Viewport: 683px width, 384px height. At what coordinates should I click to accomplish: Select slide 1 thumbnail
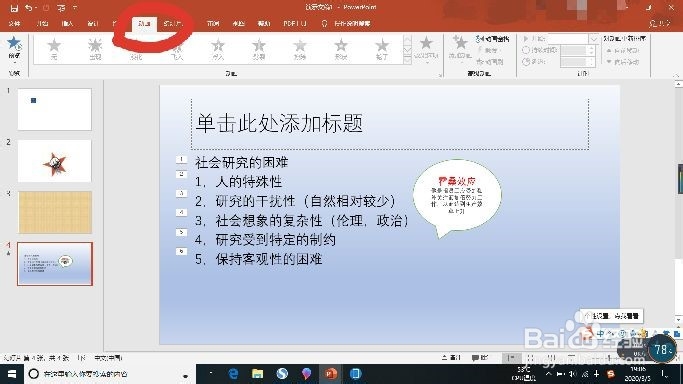click(54, 109)
